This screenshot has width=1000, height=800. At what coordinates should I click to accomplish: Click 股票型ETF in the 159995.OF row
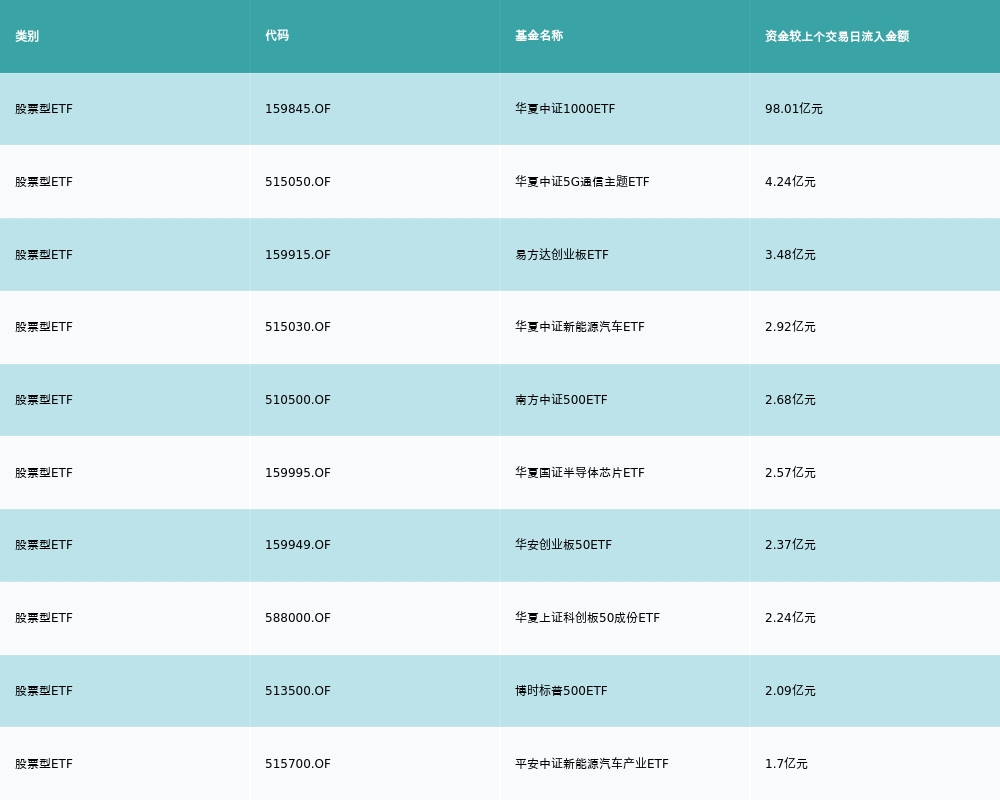coord(44,473)
